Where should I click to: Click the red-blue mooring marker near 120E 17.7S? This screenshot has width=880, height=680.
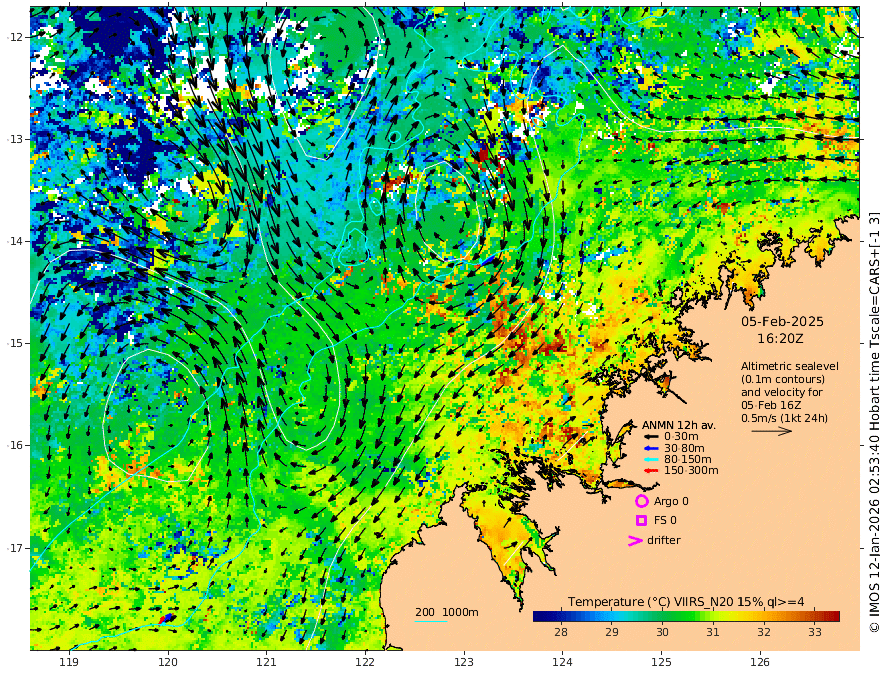tap(167, 618)
